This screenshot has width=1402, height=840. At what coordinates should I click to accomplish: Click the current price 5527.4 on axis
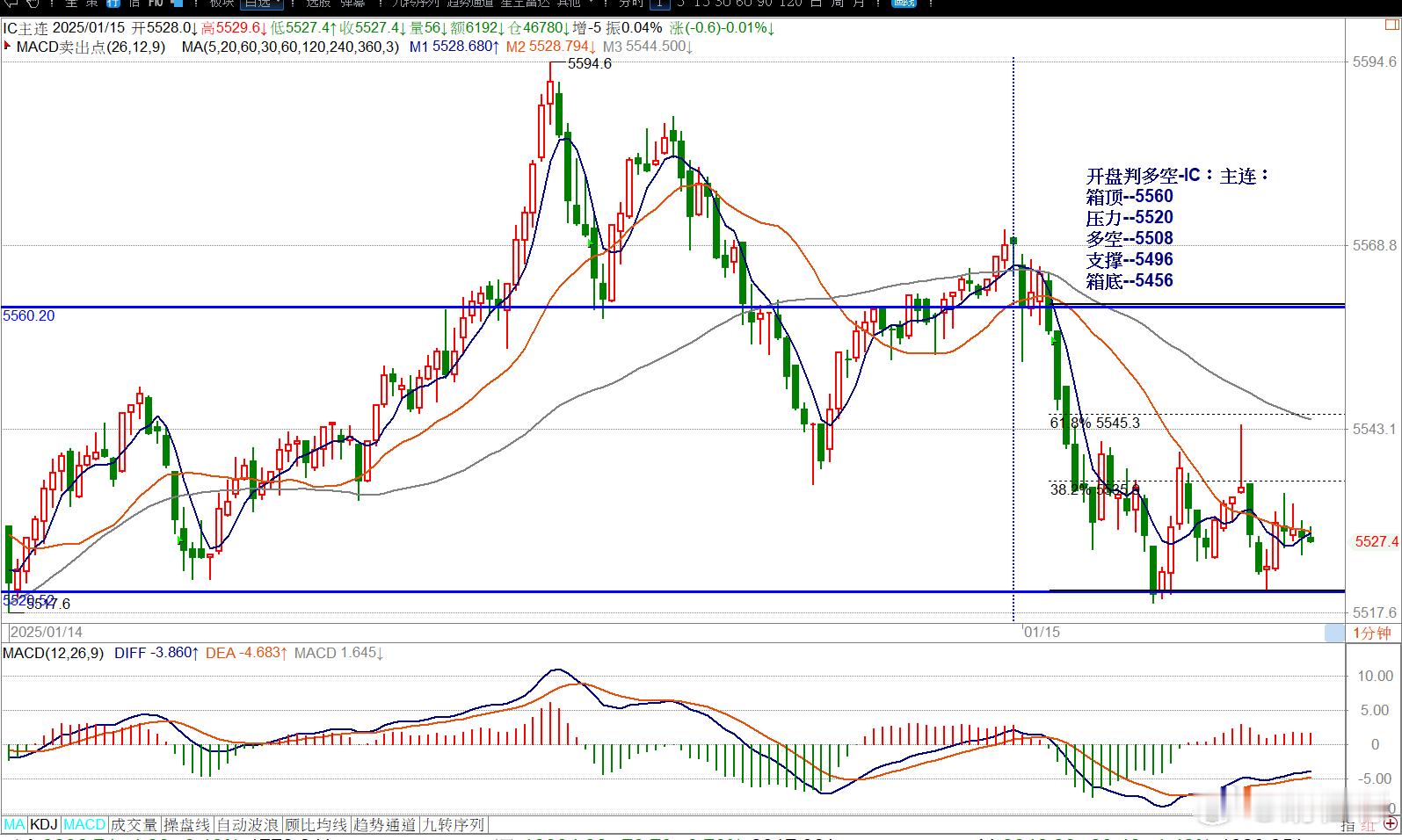(1377, 541)
